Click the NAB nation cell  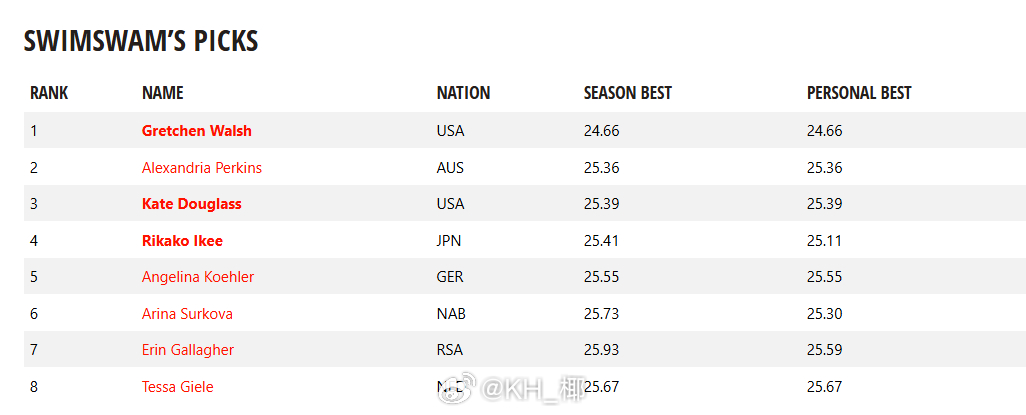click(451, 314)
